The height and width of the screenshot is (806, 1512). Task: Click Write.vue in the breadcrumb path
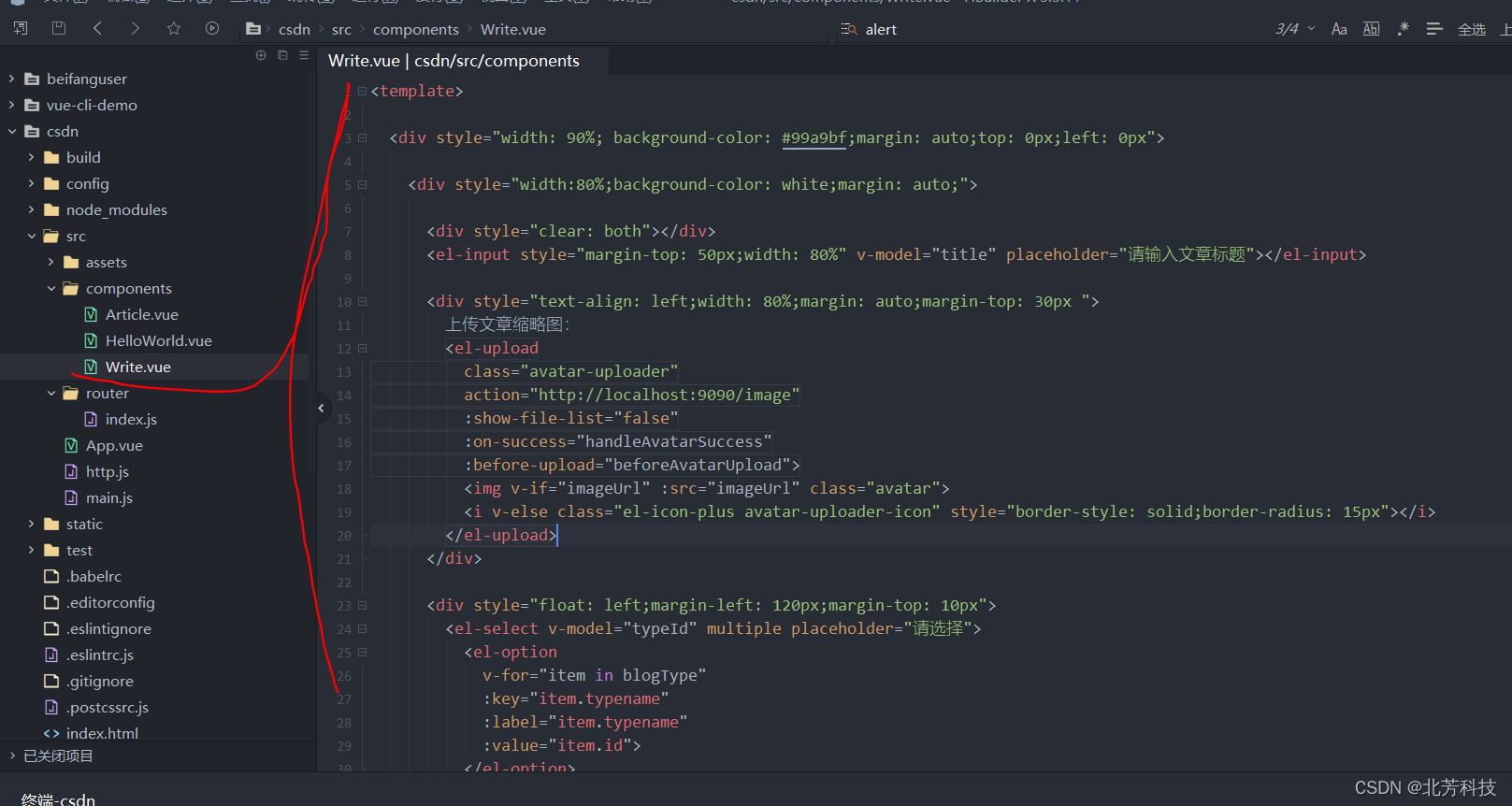513,29
